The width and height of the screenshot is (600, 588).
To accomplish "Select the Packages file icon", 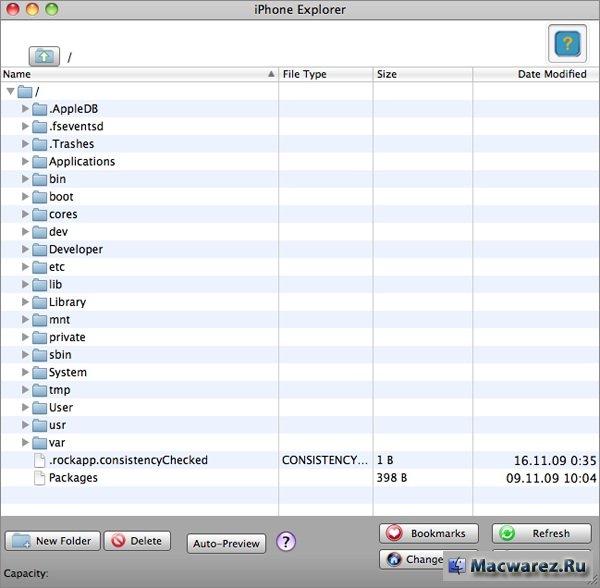I will (40, 478).
